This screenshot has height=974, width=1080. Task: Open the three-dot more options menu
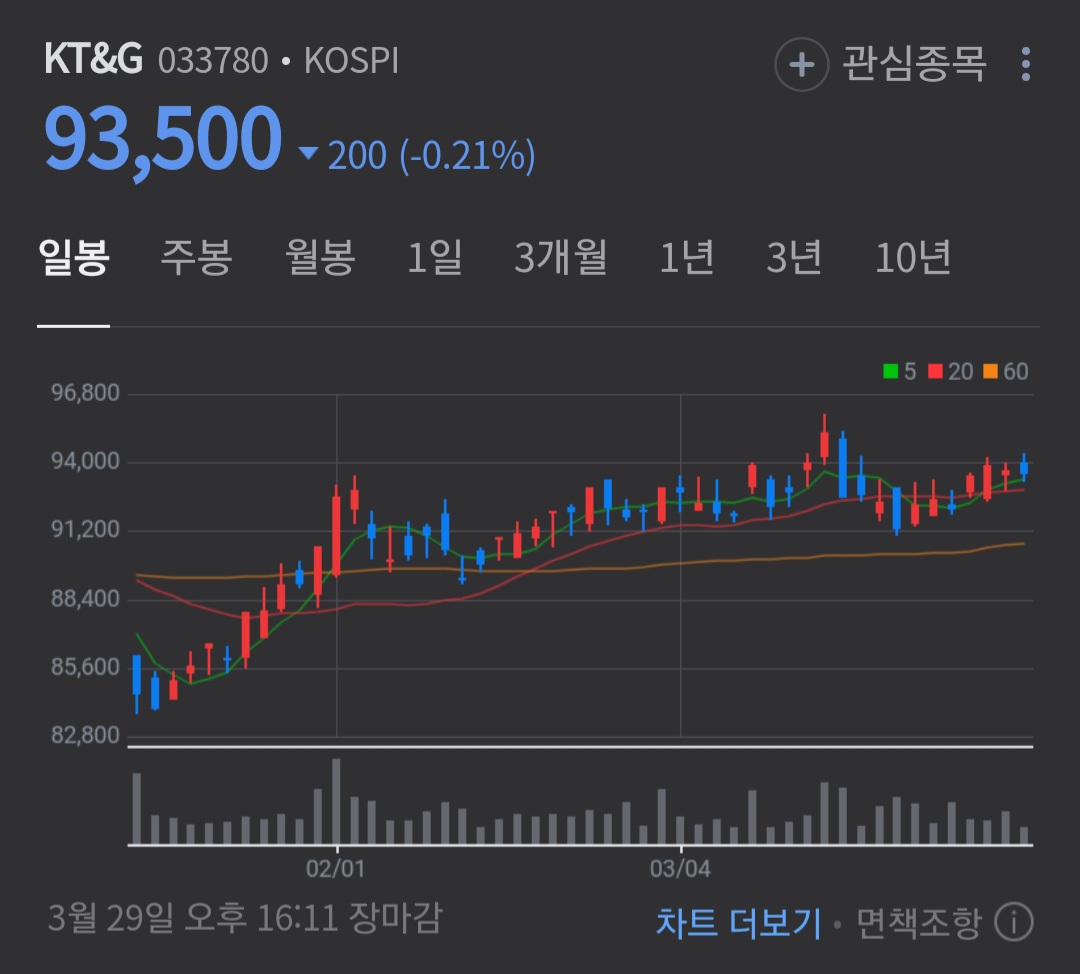click(1026, 65)
